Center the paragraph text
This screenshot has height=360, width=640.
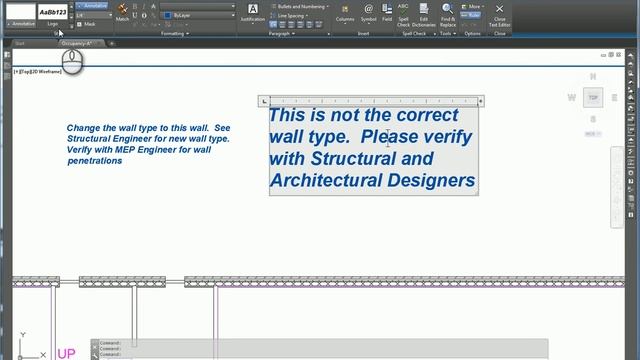(291, 25)
